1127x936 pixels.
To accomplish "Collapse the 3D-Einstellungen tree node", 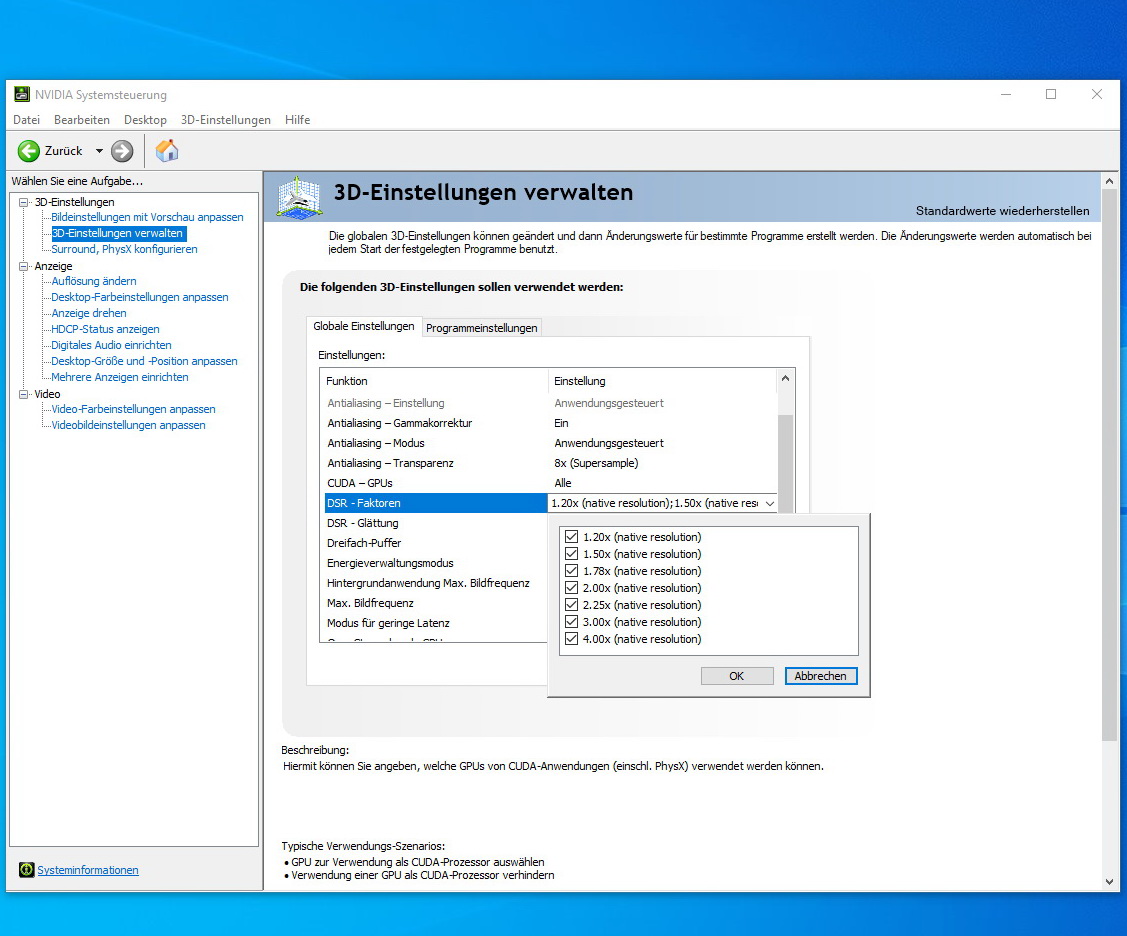I will [25, 202].
